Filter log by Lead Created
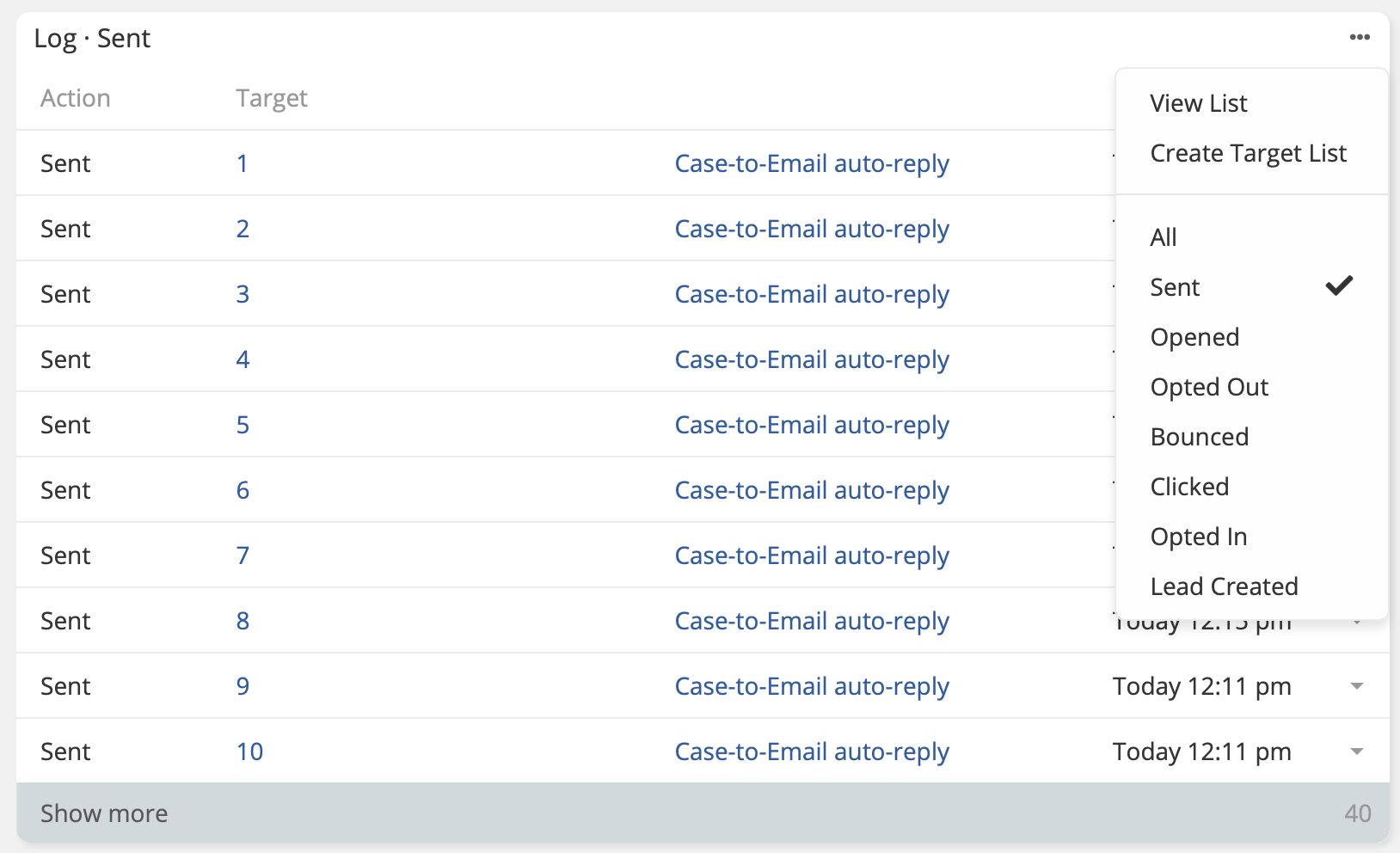 (1224, 586)
